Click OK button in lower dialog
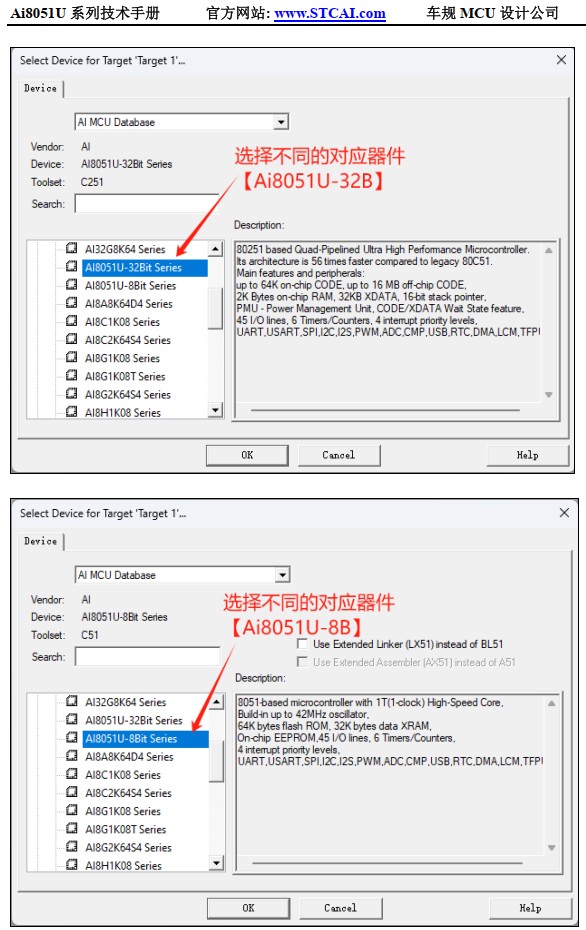 [x=249, y=909]
